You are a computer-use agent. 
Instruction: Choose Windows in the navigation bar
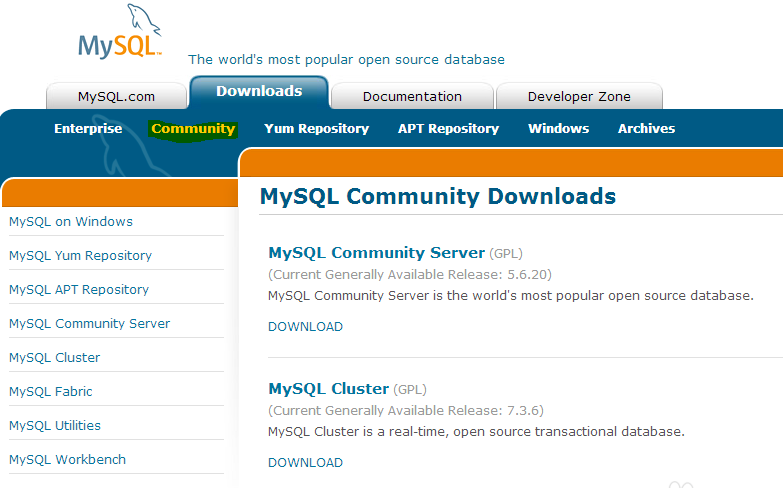559,128
